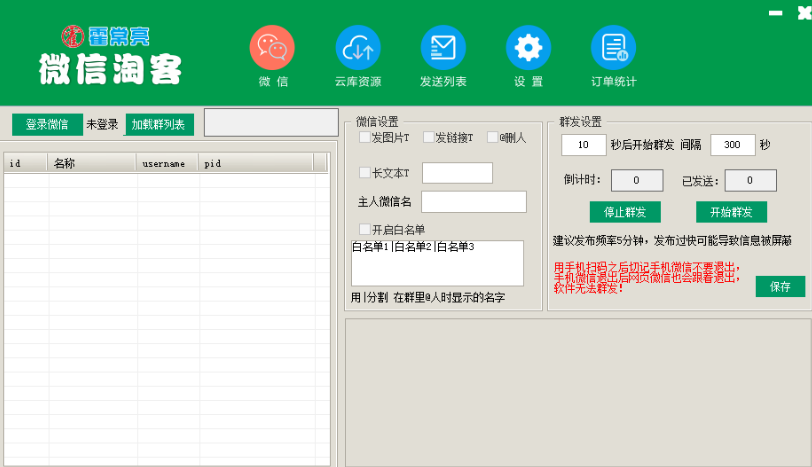812x467 pixels.
Task: Open the 设置 gear icon
Action: [x=528, y=48]
